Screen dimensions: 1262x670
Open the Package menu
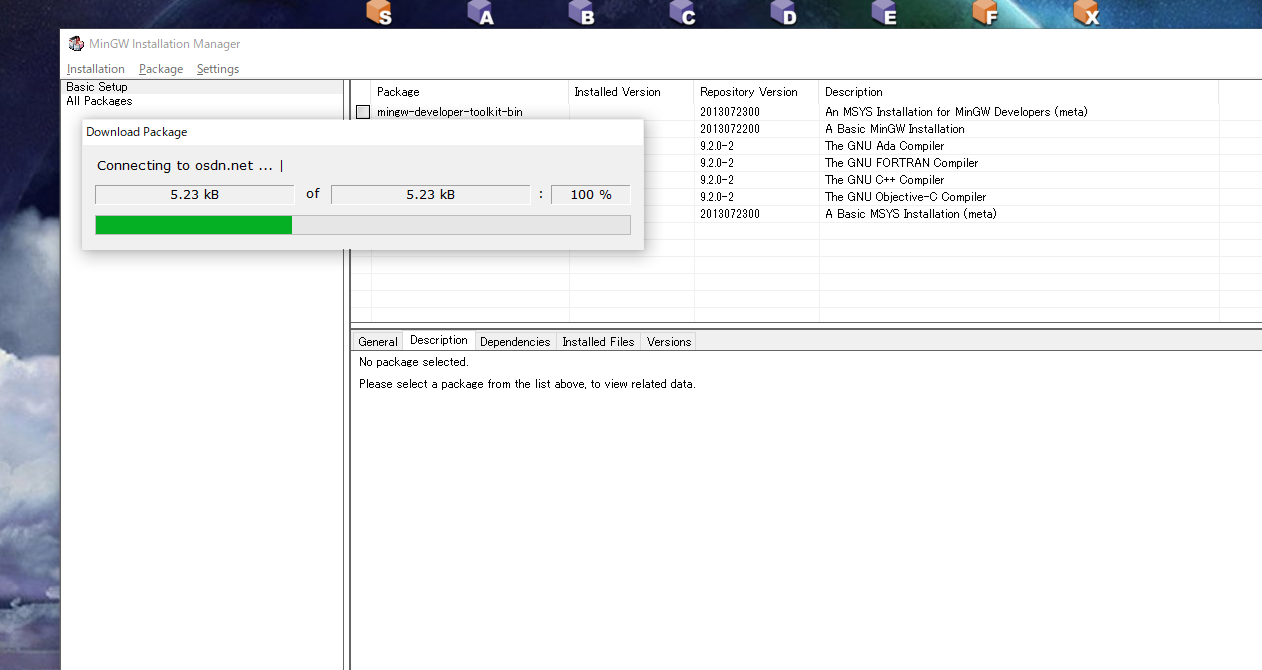pyautogui.click(x=161, y=69)
